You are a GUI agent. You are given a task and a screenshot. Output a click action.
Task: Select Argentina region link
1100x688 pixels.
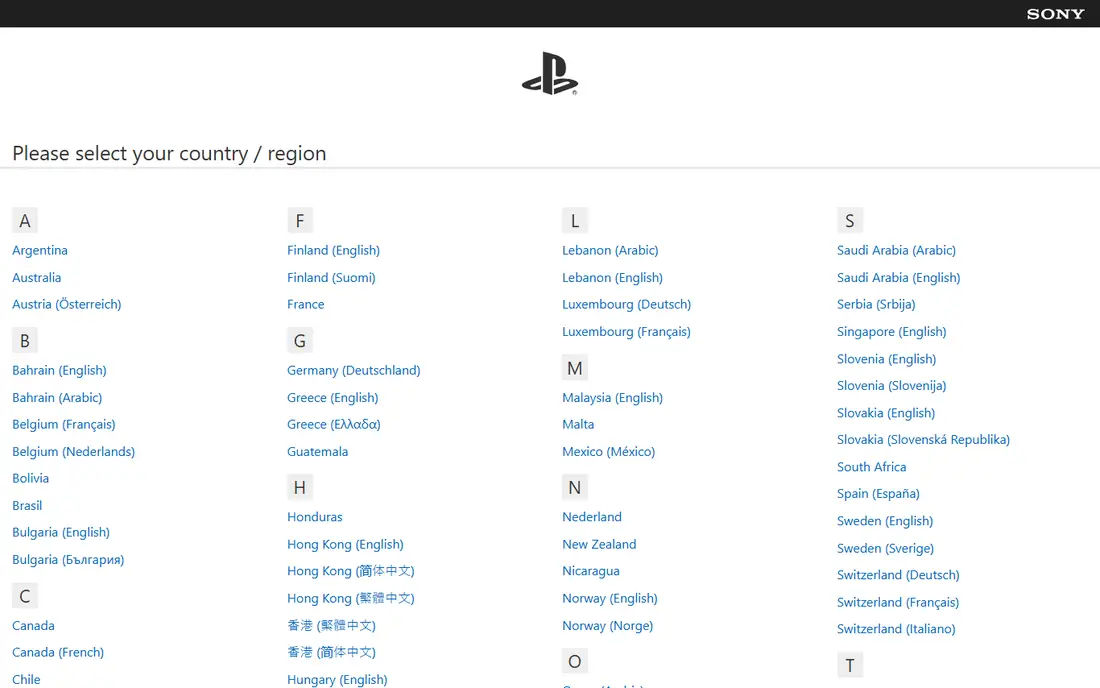40,250
